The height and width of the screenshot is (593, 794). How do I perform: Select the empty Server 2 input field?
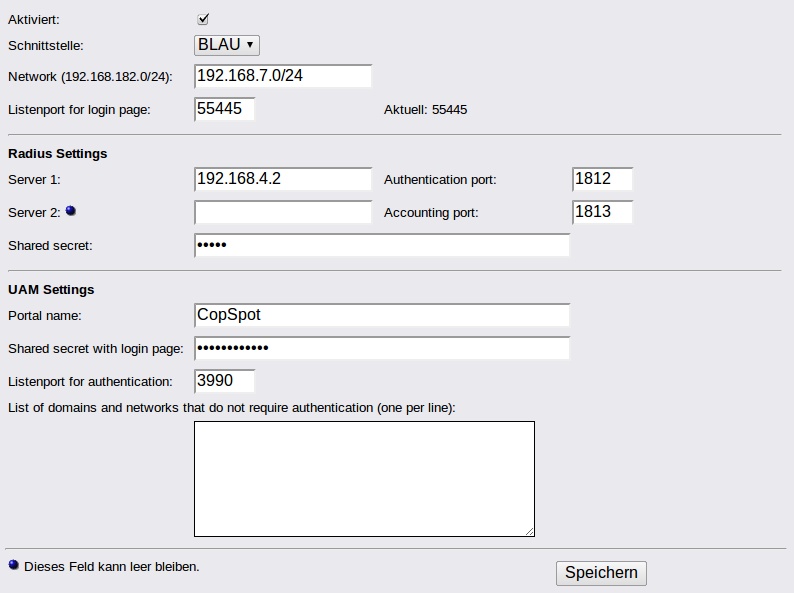pos(283,212)
